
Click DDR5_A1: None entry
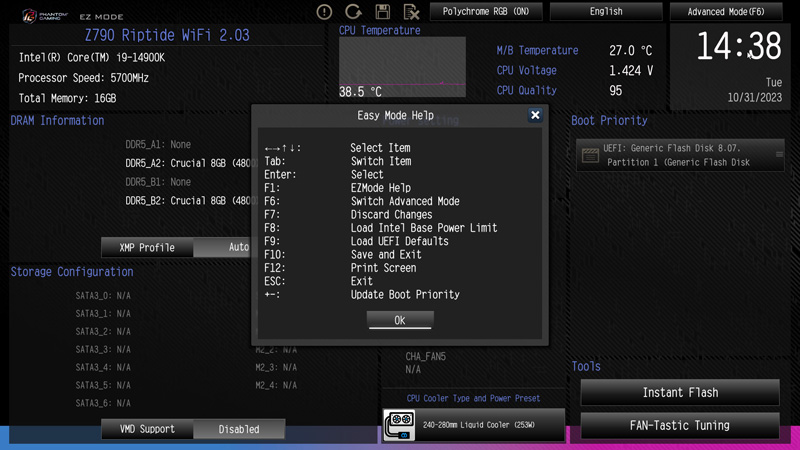point(158,144)
